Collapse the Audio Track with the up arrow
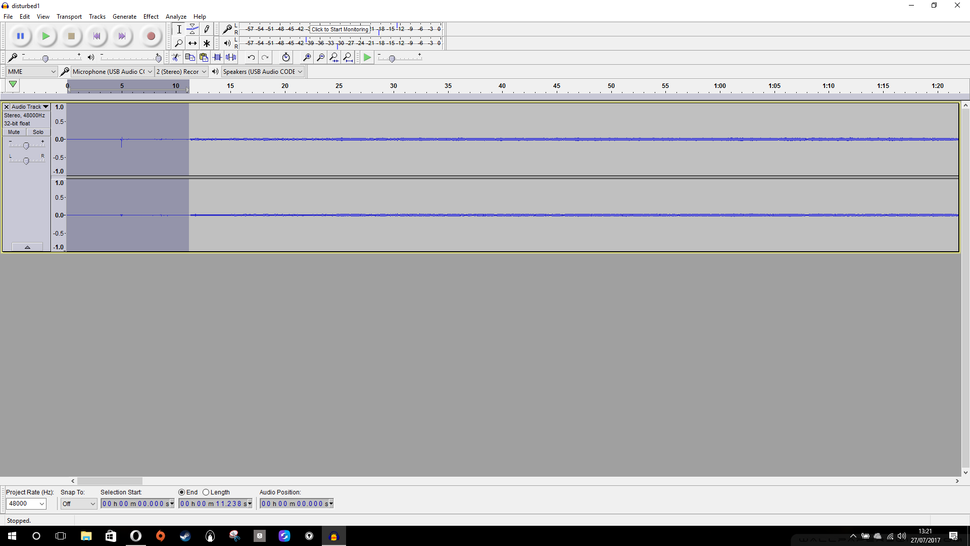Viewport: 970px width, 546px height. tap(27, 247)
